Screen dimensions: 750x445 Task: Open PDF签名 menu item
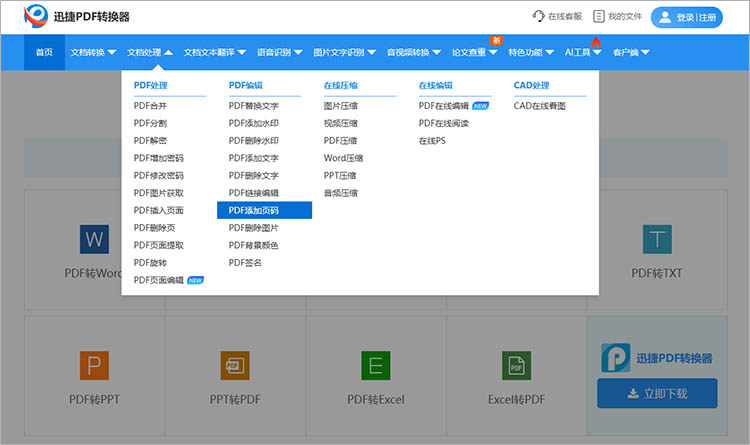(x=245, y=263)
